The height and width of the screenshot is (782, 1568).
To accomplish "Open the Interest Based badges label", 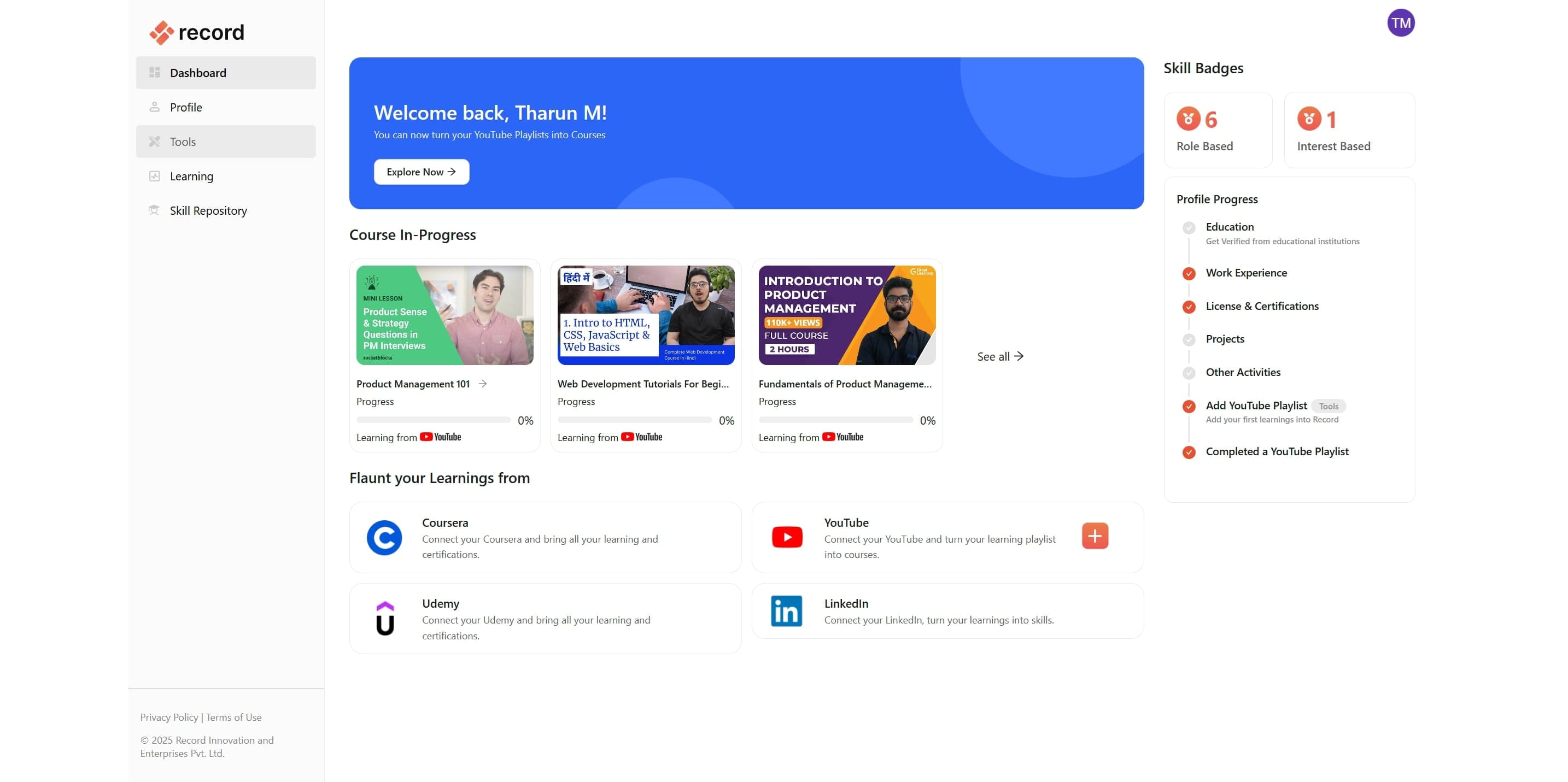I will (1333, 146).
